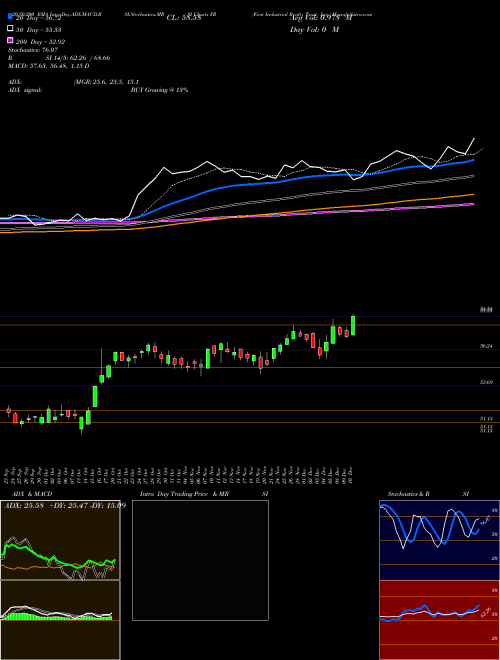Click the 'Stochastics & R' panel title
The width and height of the screenshot is (500, 660).
pos(409,494)
